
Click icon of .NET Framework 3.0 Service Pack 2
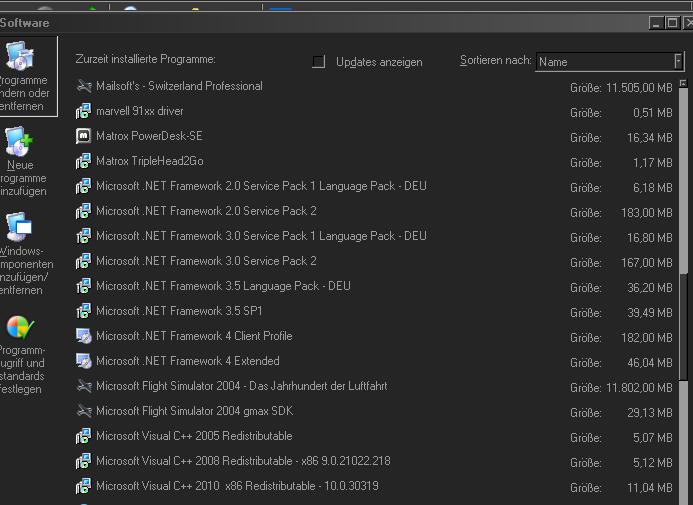pyautogui.click(x=84, y=261)
